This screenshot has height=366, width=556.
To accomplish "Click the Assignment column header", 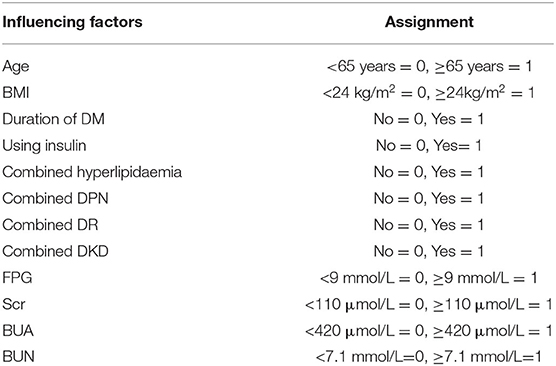I will pos(429,22).
